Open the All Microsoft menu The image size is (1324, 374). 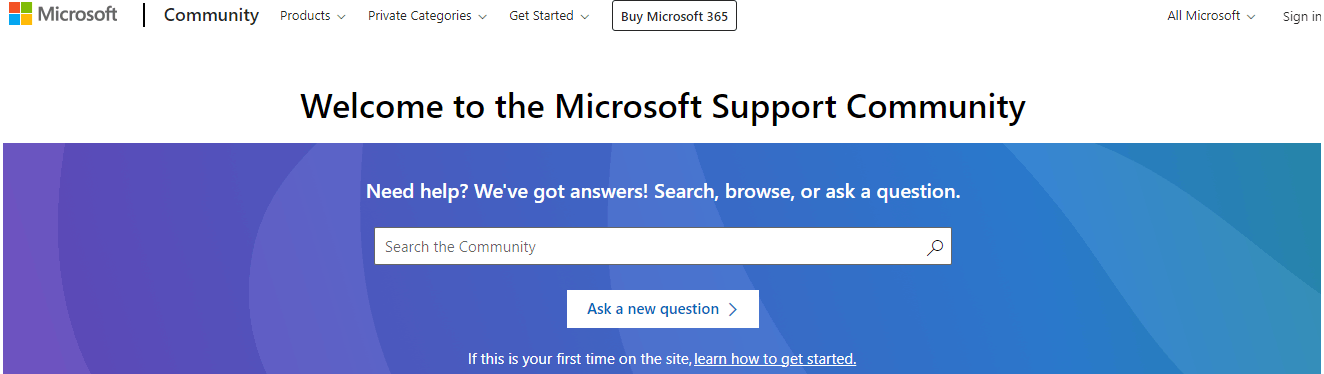point(1212,16)
